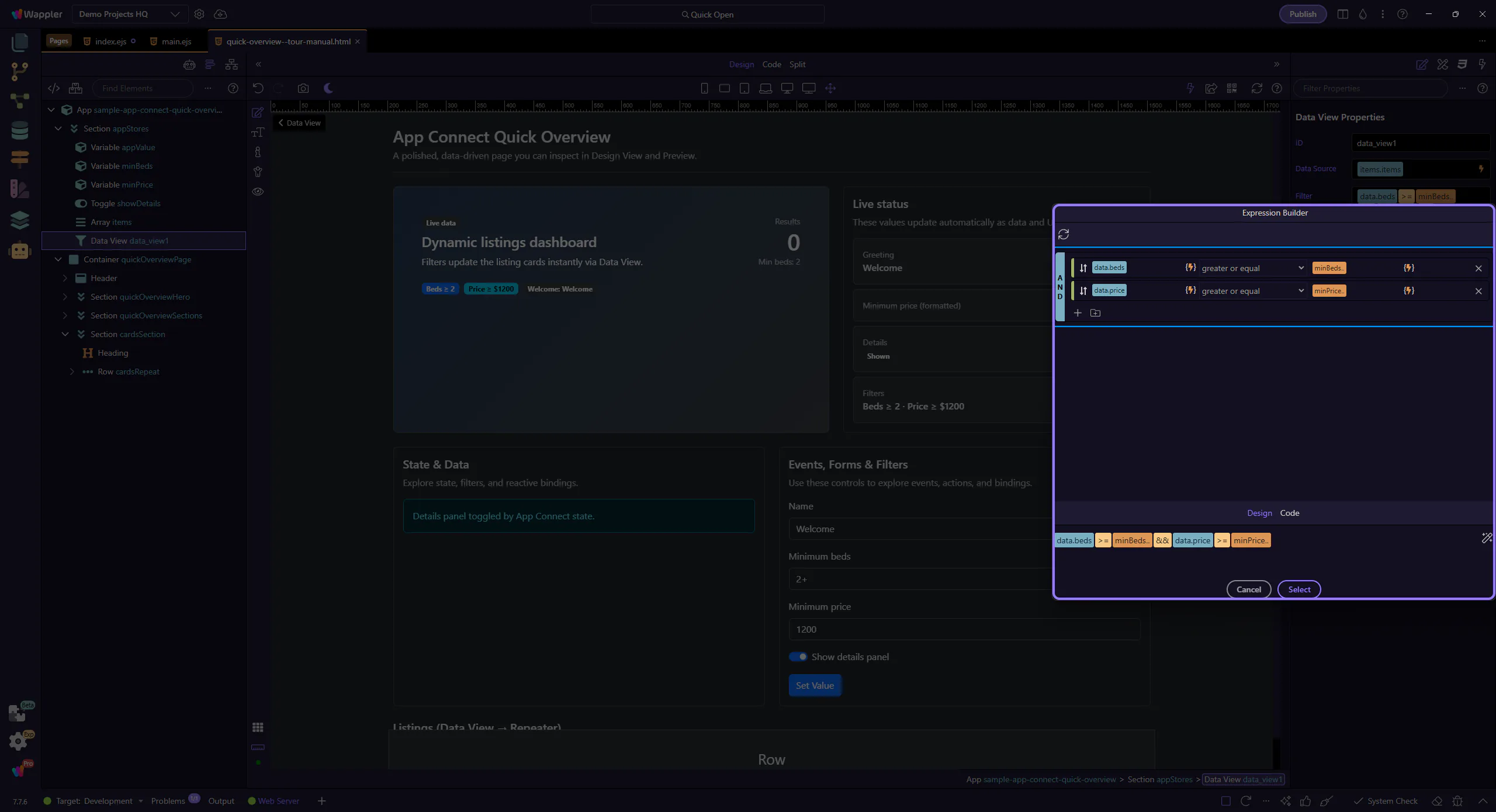Open operator dropdown for data.beds condition
1496x812 pixels.
[x=1252, y=268]
